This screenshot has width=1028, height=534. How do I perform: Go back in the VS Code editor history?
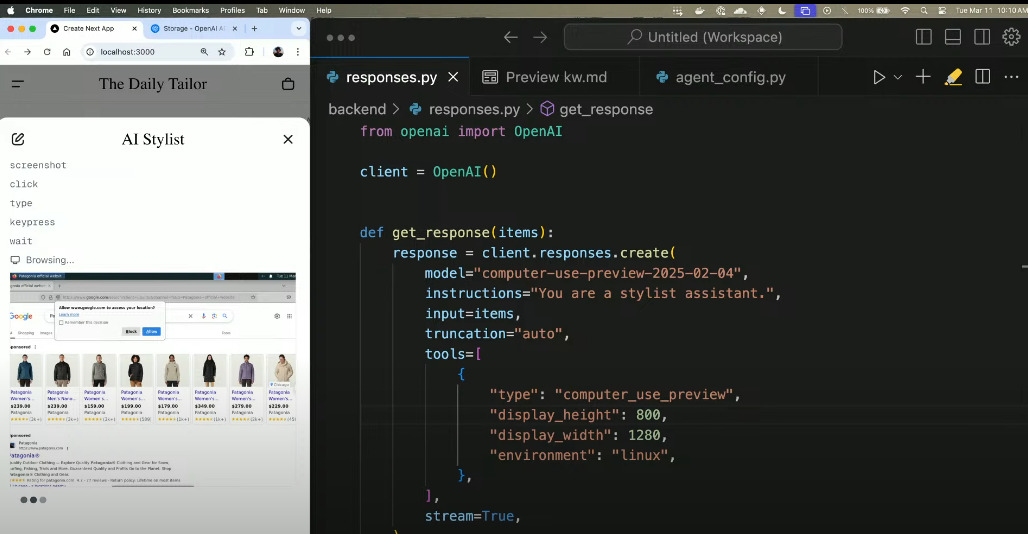point(511,37)
